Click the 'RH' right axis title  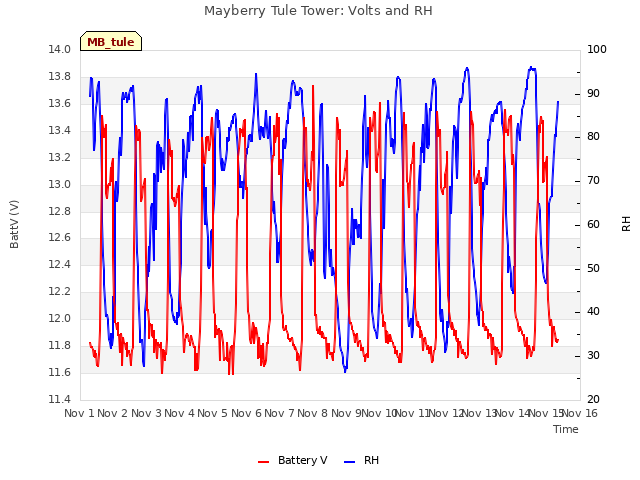pyautogui.click(x=626, y=224)
